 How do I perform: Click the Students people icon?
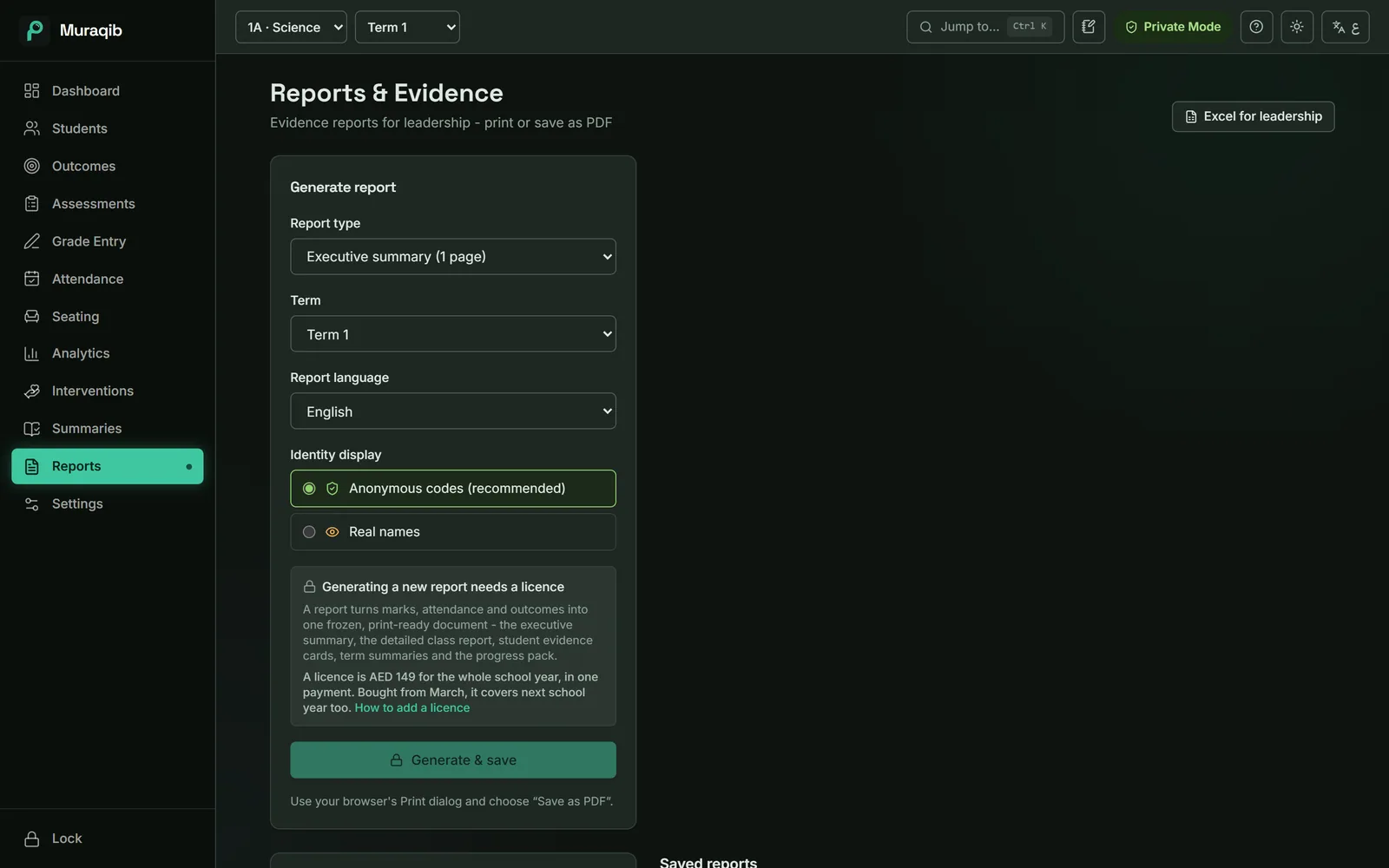click(32, 128)
